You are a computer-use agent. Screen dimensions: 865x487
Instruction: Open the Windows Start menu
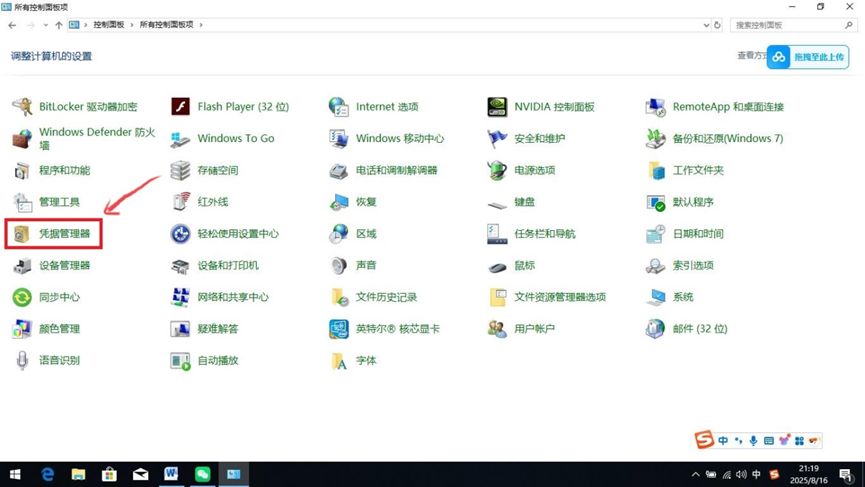click(x=15, y=474)
